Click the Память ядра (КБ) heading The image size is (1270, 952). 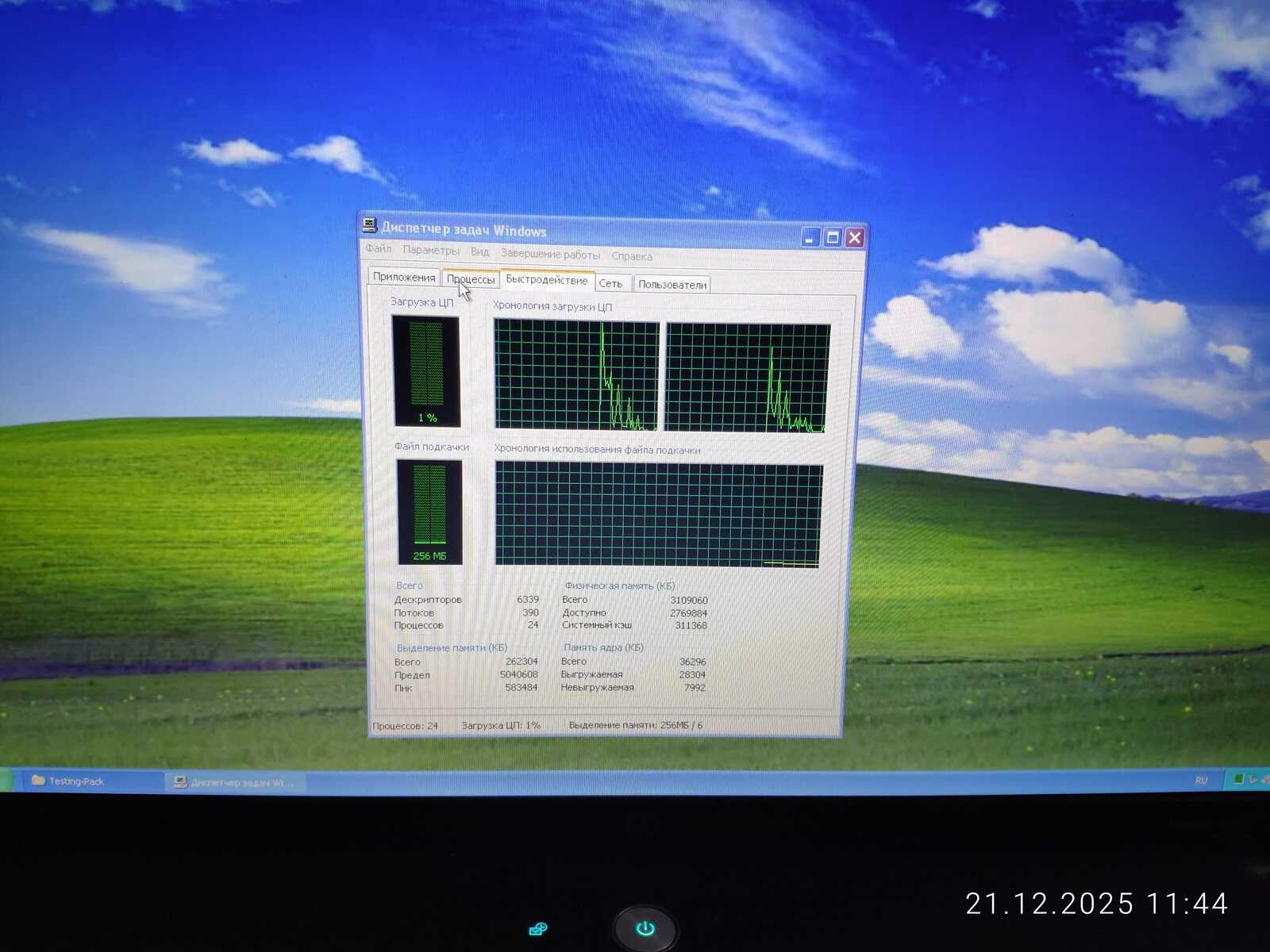[603, 647]
